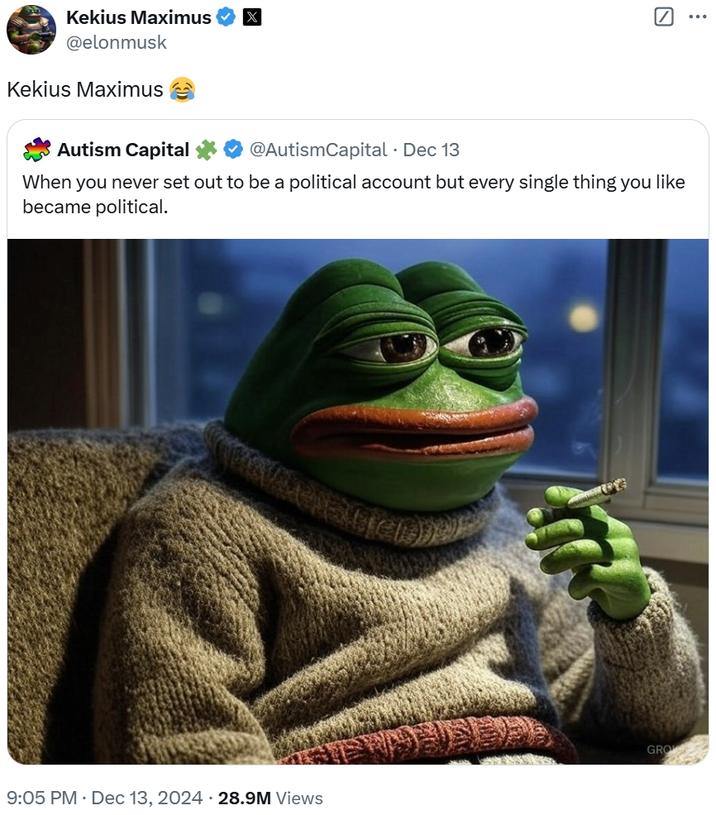Click the Grok slash-box icon
716x815 pixels.
664,17
